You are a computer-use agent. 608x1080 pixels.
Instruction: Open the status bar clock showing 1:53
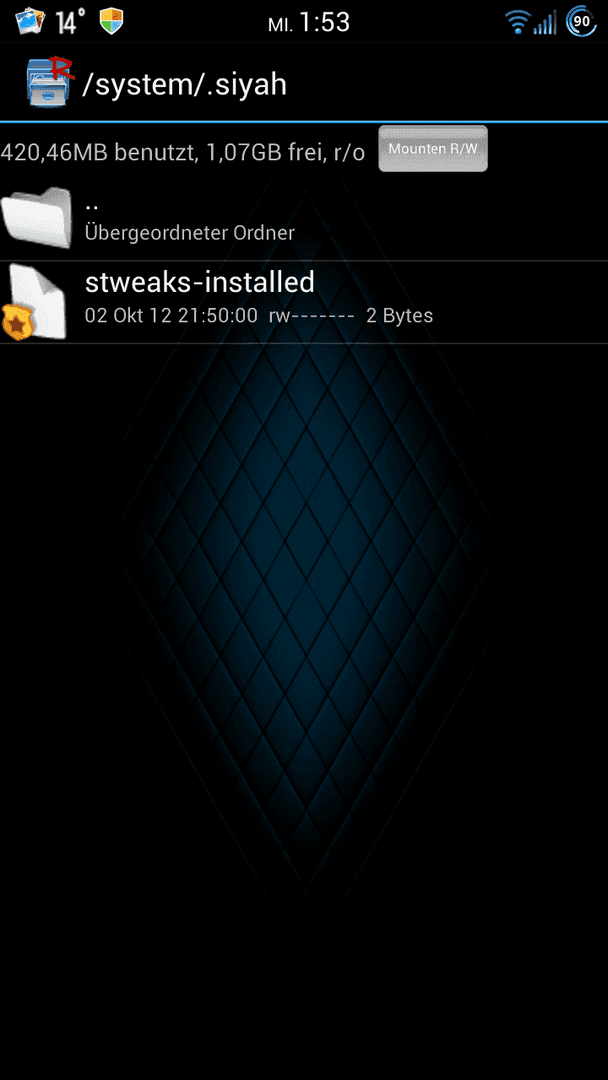pos(324,22)
